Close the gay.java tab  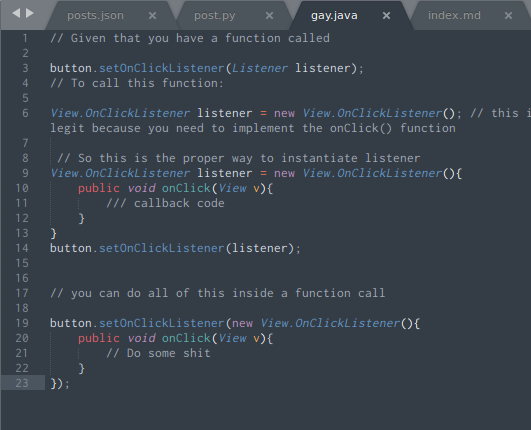pos(386,16)
